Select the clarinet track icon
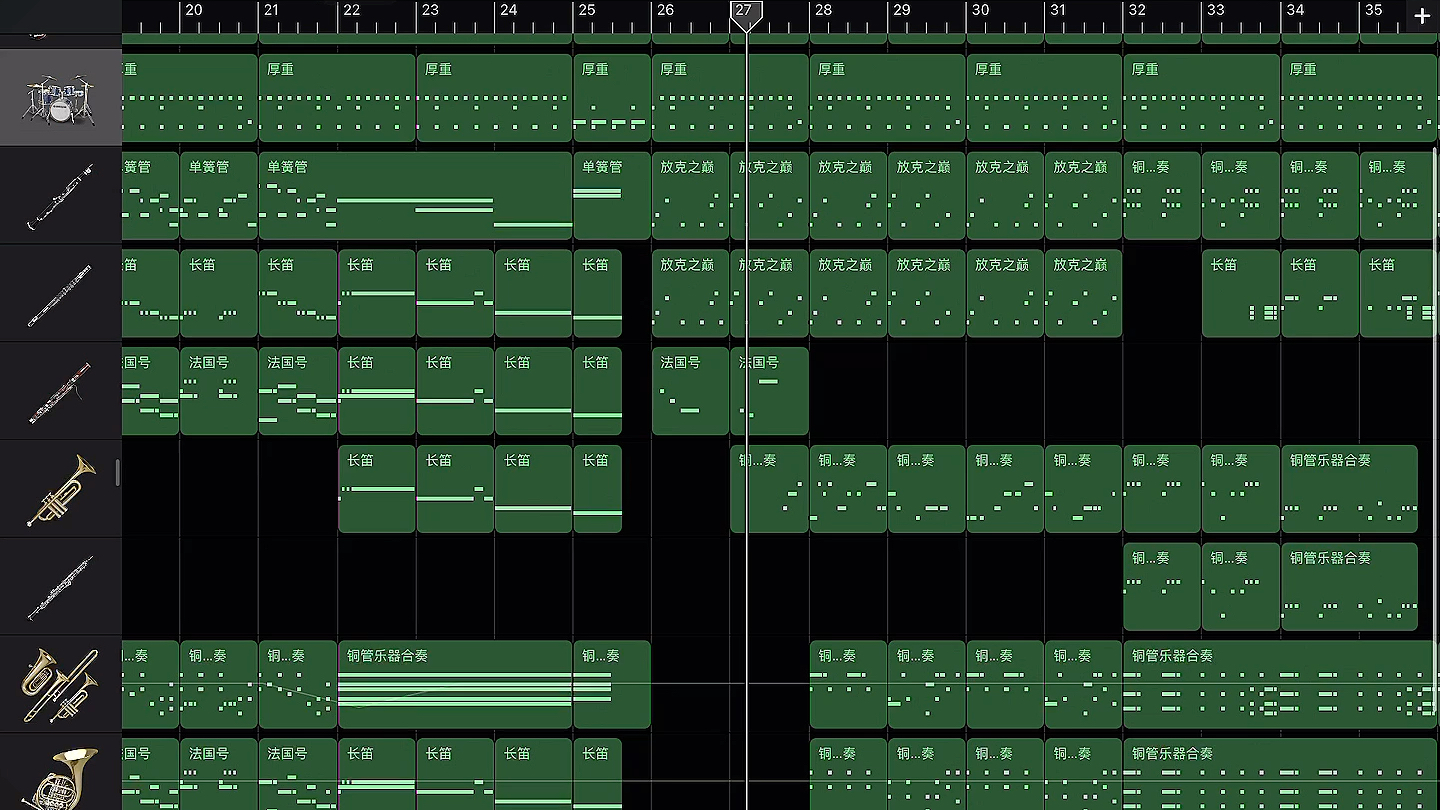 point(60,196)
